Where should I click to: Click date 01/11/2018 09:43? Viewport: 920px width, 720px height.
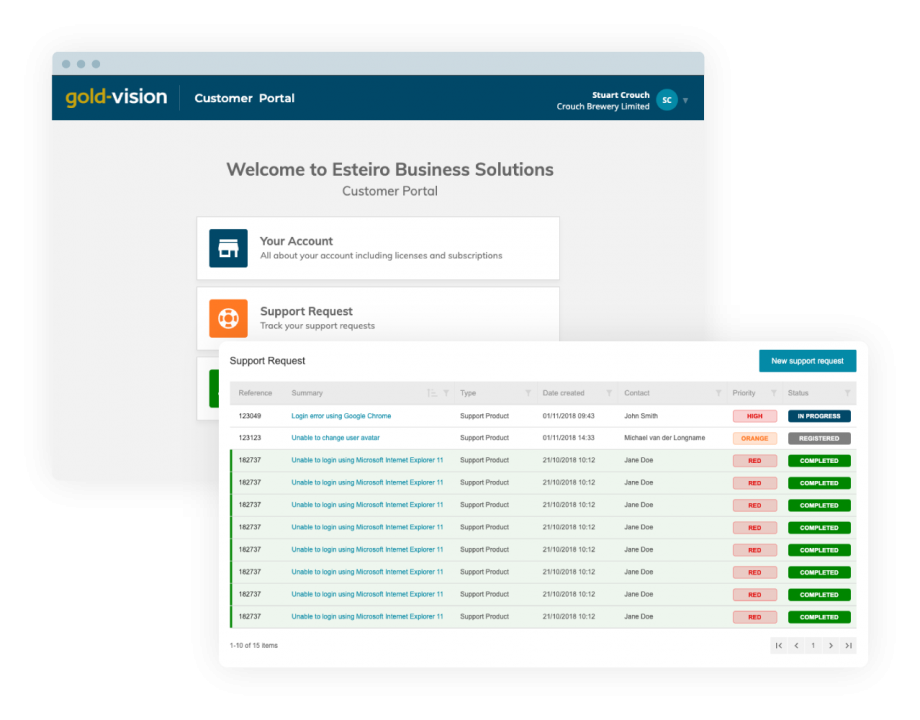pos(569,416)
